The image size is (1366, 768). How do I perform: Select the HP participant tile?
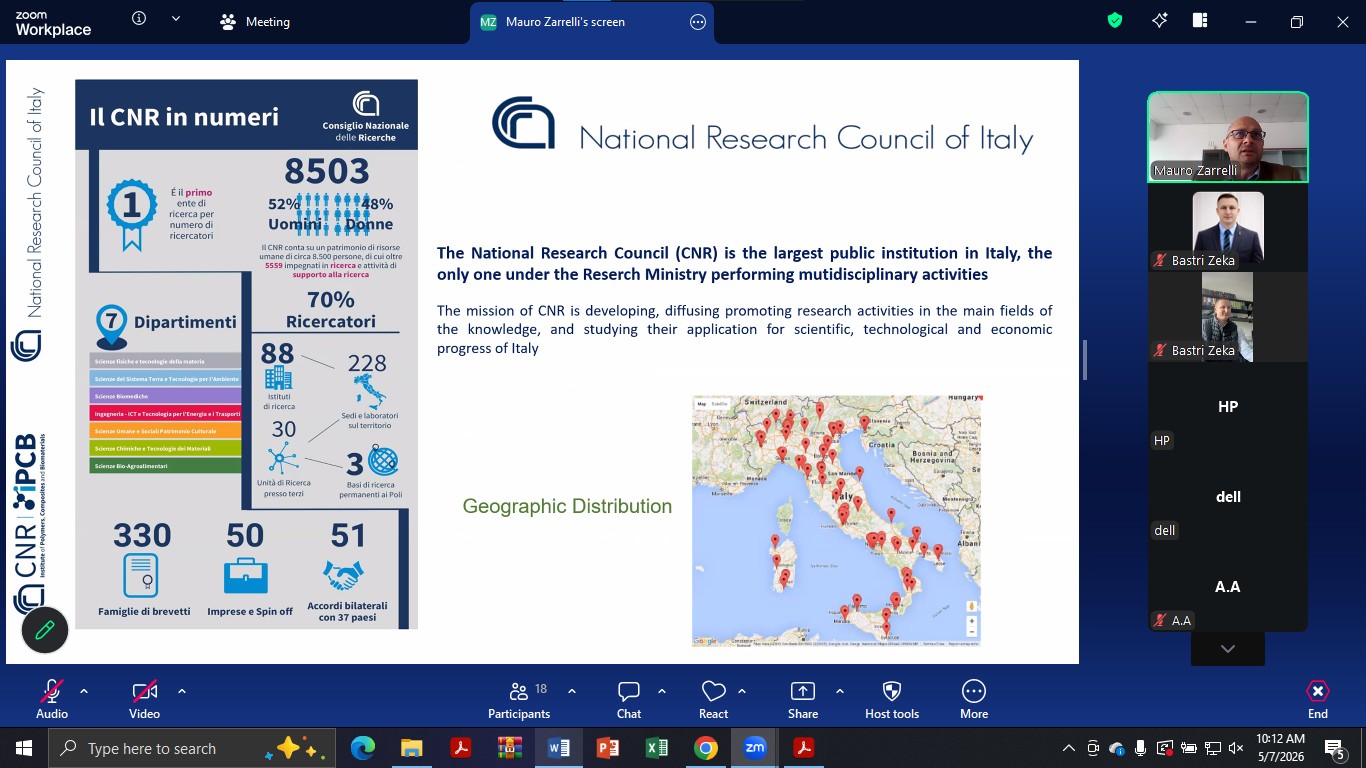(x=1228, y=407)
